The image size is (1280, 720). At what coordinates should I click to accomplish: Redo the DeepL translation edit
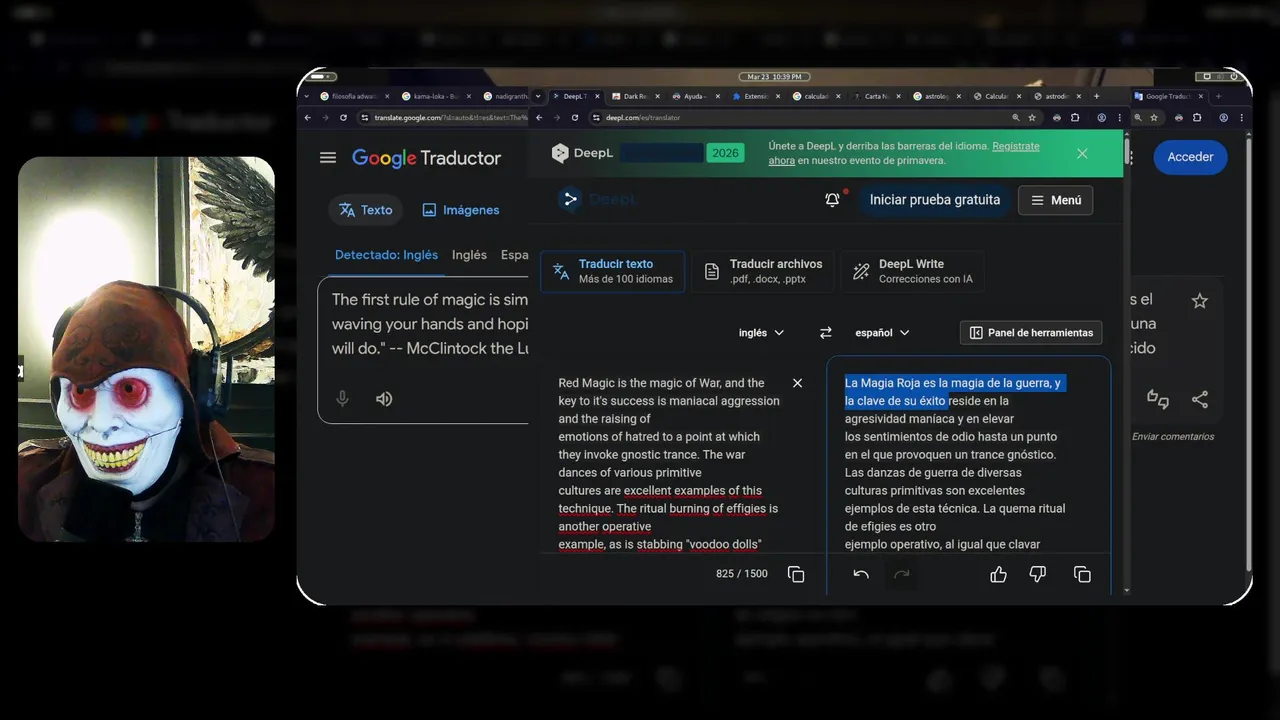coord(901,574)
